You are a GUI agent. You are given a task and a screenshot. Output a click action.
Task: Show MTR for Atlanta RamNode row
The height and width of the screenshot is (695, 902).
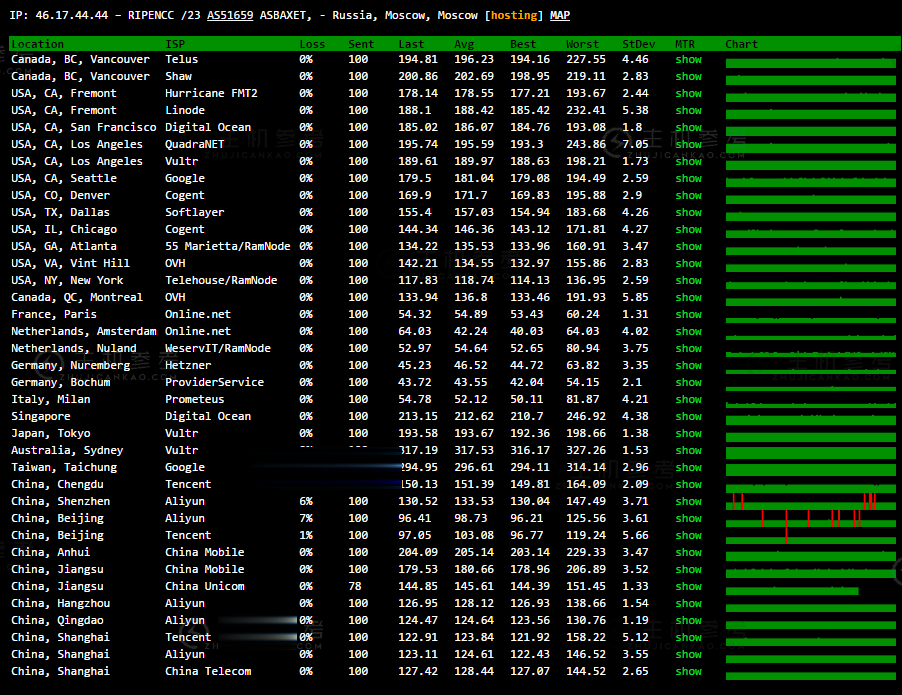pyautogui.click(x=689, y=246)
